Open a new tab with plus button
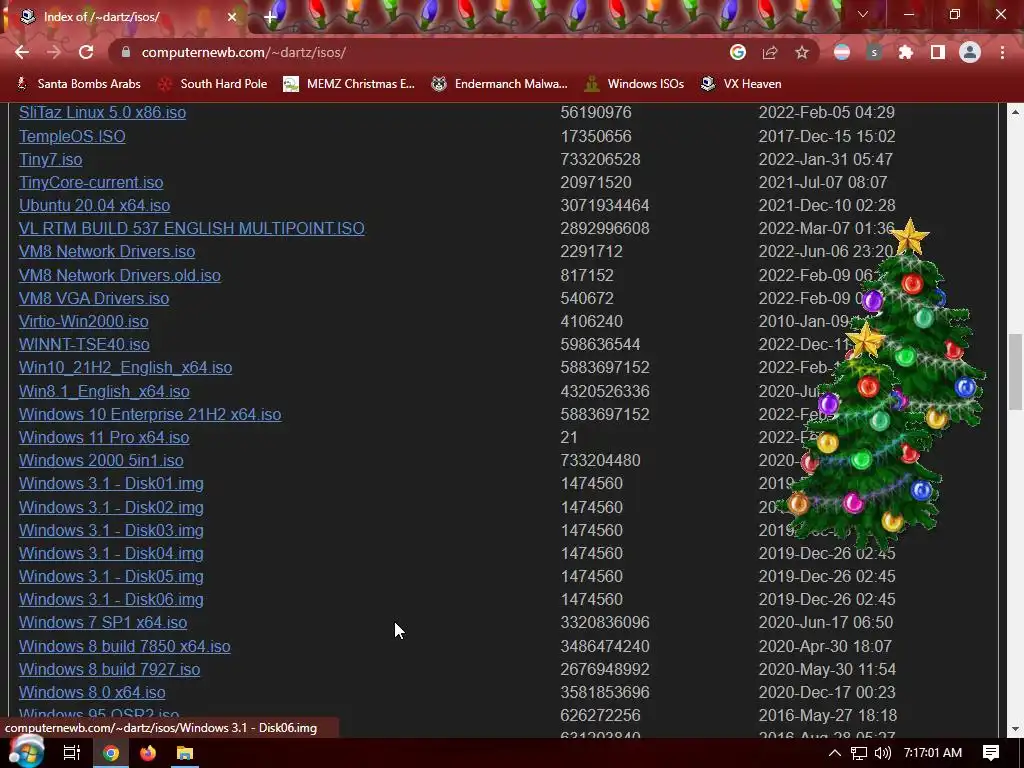Viewport: 1024px width, 768px height. 270,17
